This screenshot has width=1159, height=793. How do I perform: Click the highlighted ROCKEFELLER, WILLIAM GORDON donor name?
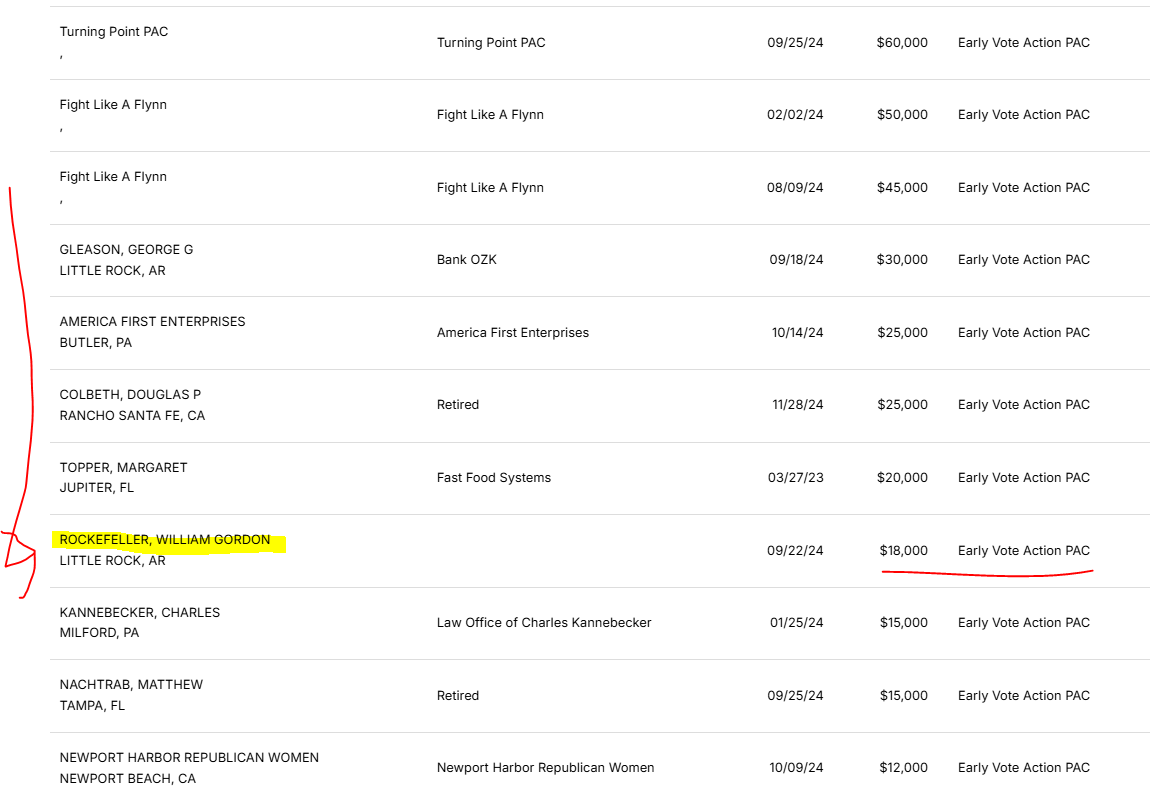point(165,540)
